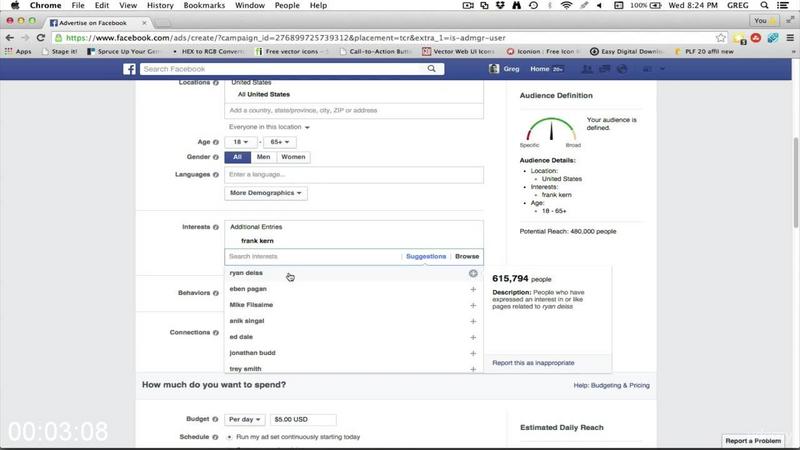
Task: Click the Search interests field
Action: (x=313, y=257)
